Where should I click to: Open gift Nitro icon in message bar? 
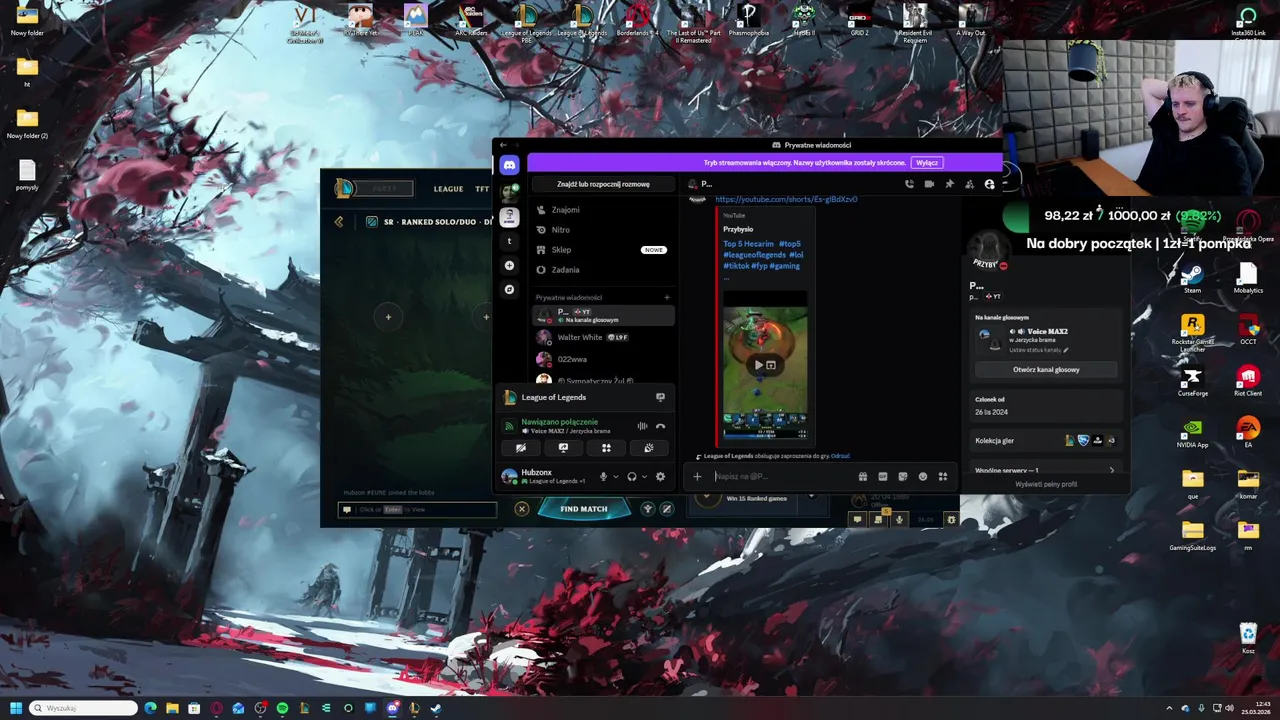coord(862,476)
